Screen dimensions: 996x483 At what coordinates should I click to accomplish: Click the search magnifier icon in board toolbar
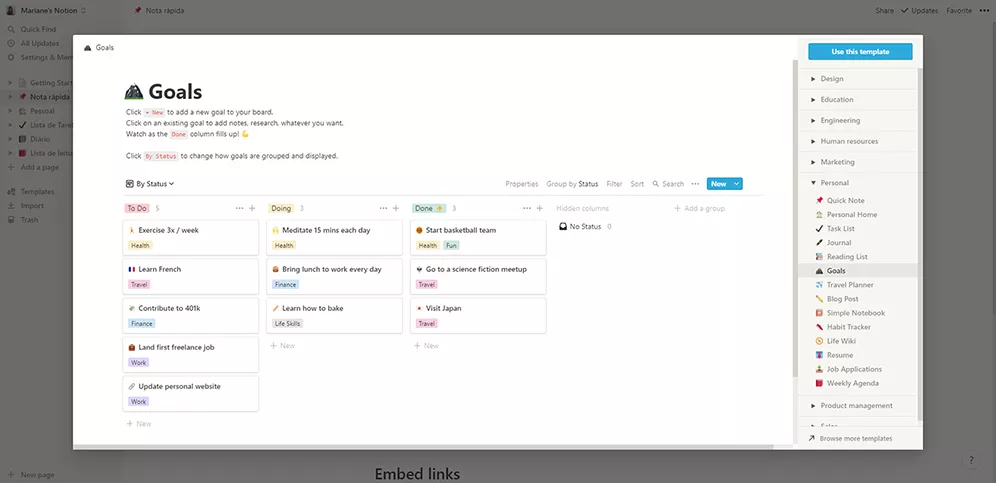point(656,184)
